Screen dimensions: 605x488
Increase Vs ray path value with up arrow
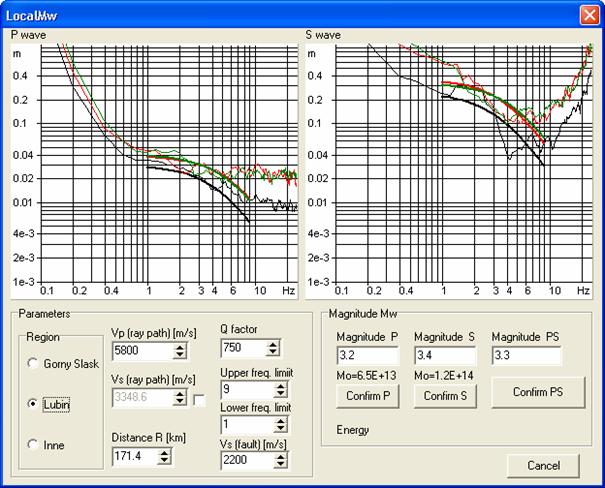(x=180, y=394)
